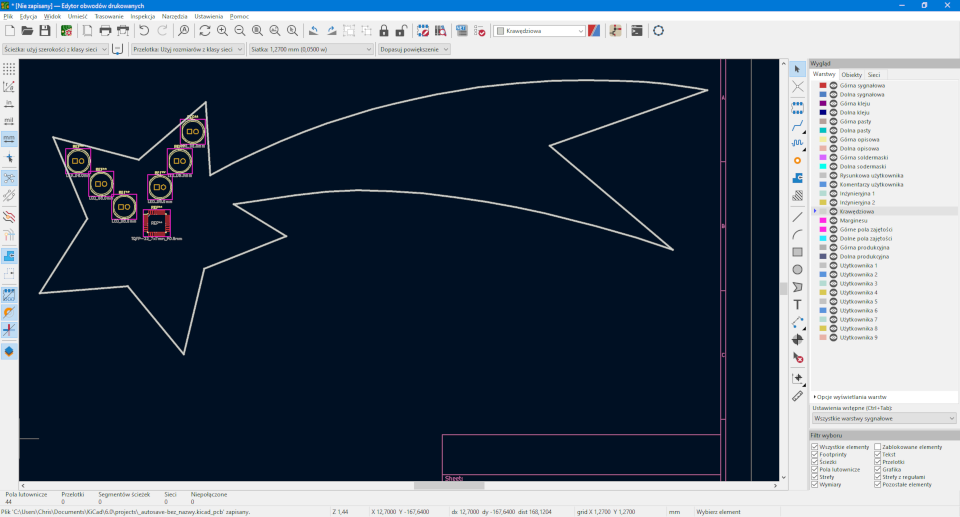
Task: Uncheck Przelotki selection filter
Action: [x=877, y=462]
